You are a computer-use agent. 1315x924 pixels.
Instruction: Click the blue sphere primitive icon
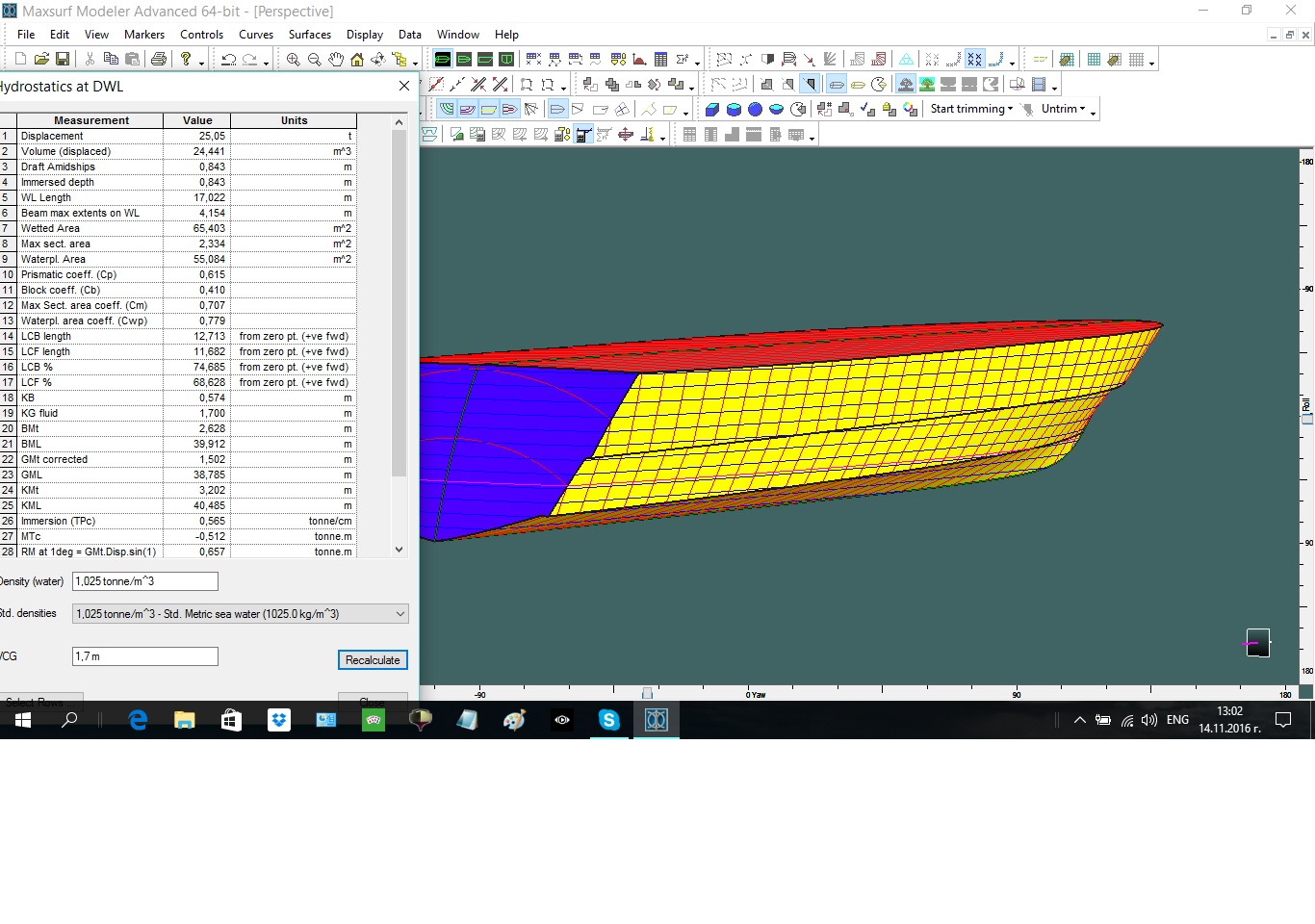pyautogui.click(x=755, y=110)
